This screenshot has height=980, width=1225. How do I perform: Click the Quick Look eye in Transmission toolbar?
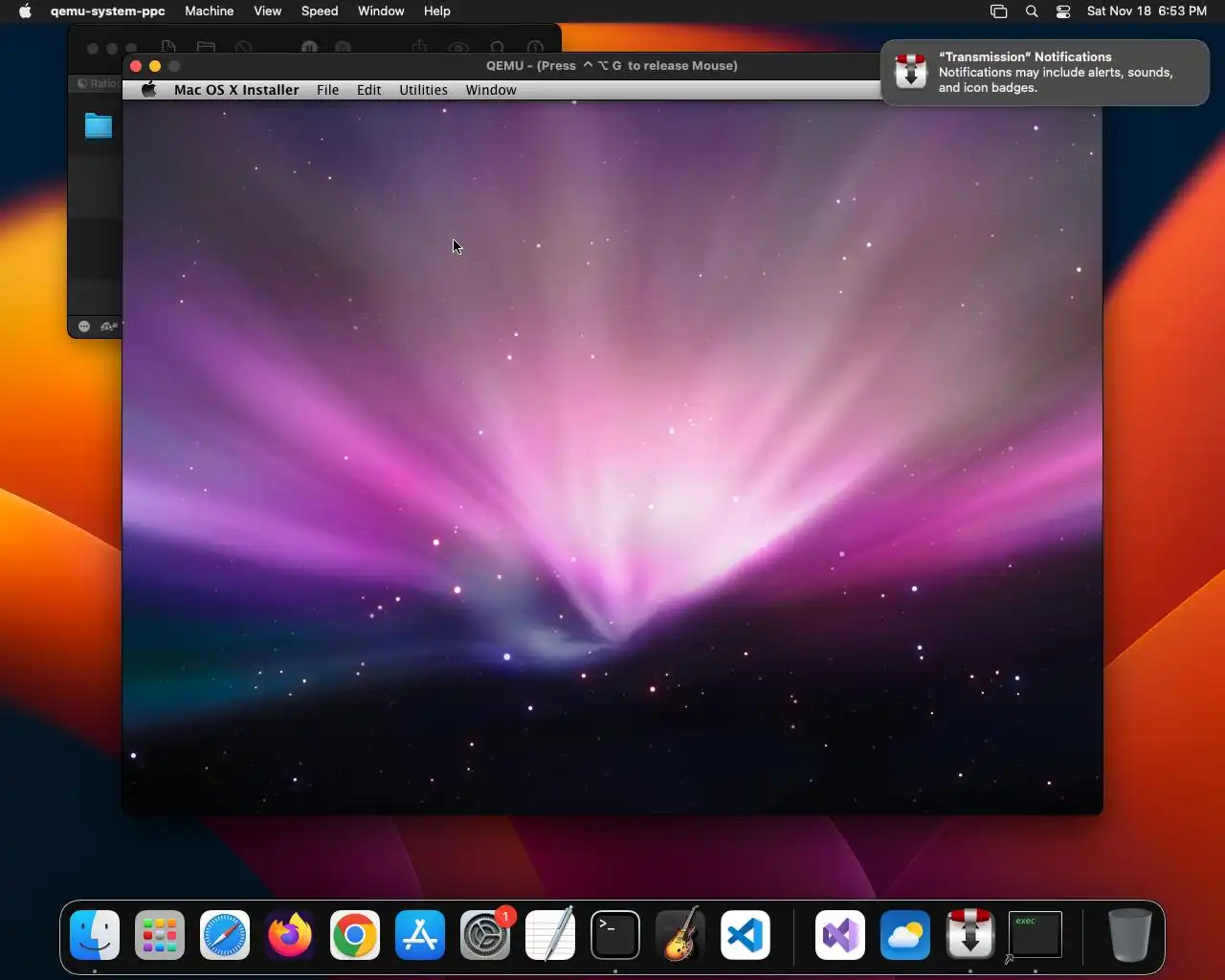pyautogui.click(x=458, y=48)
